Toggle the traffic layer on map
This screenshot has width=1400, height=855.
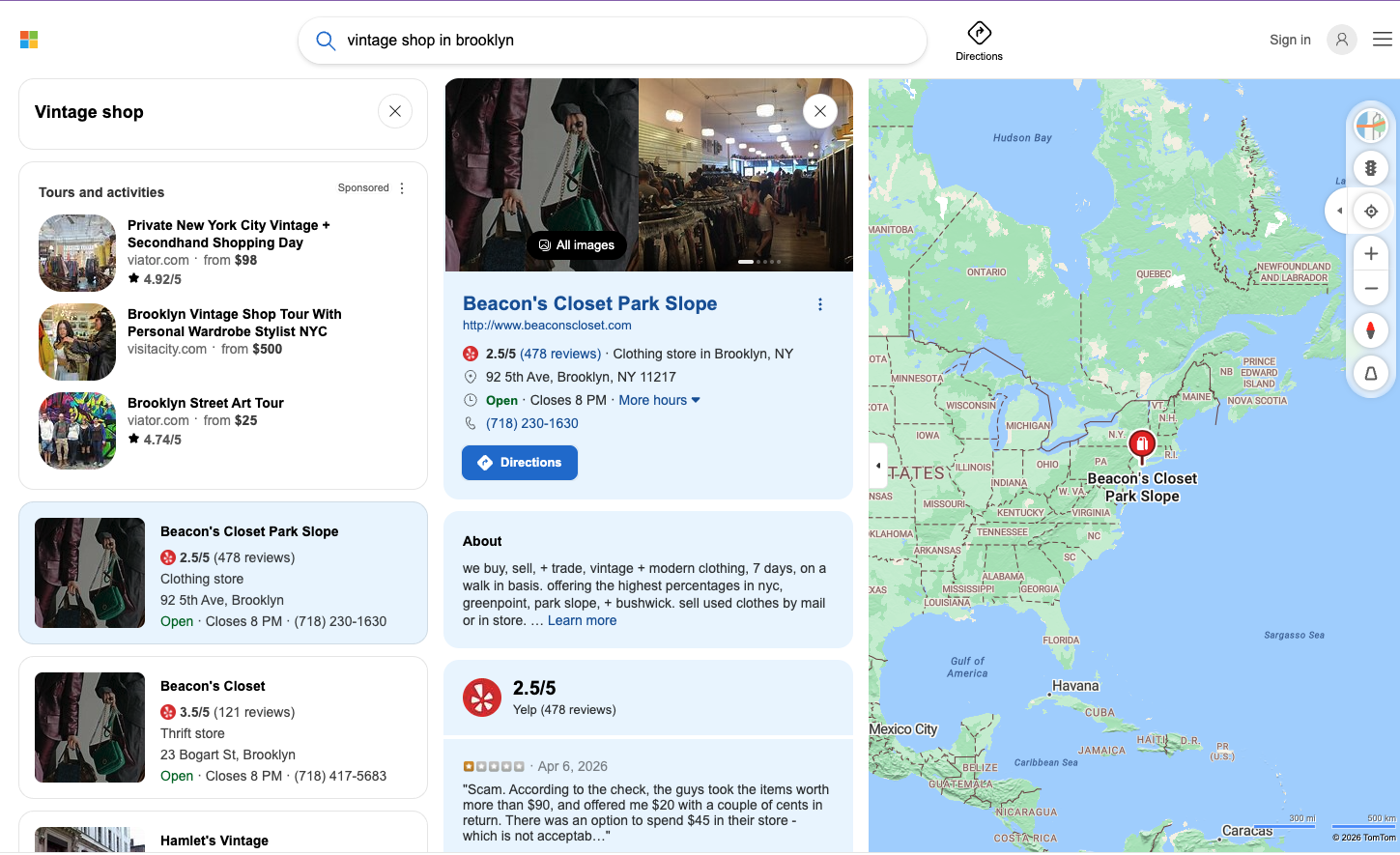point(1371,168)
